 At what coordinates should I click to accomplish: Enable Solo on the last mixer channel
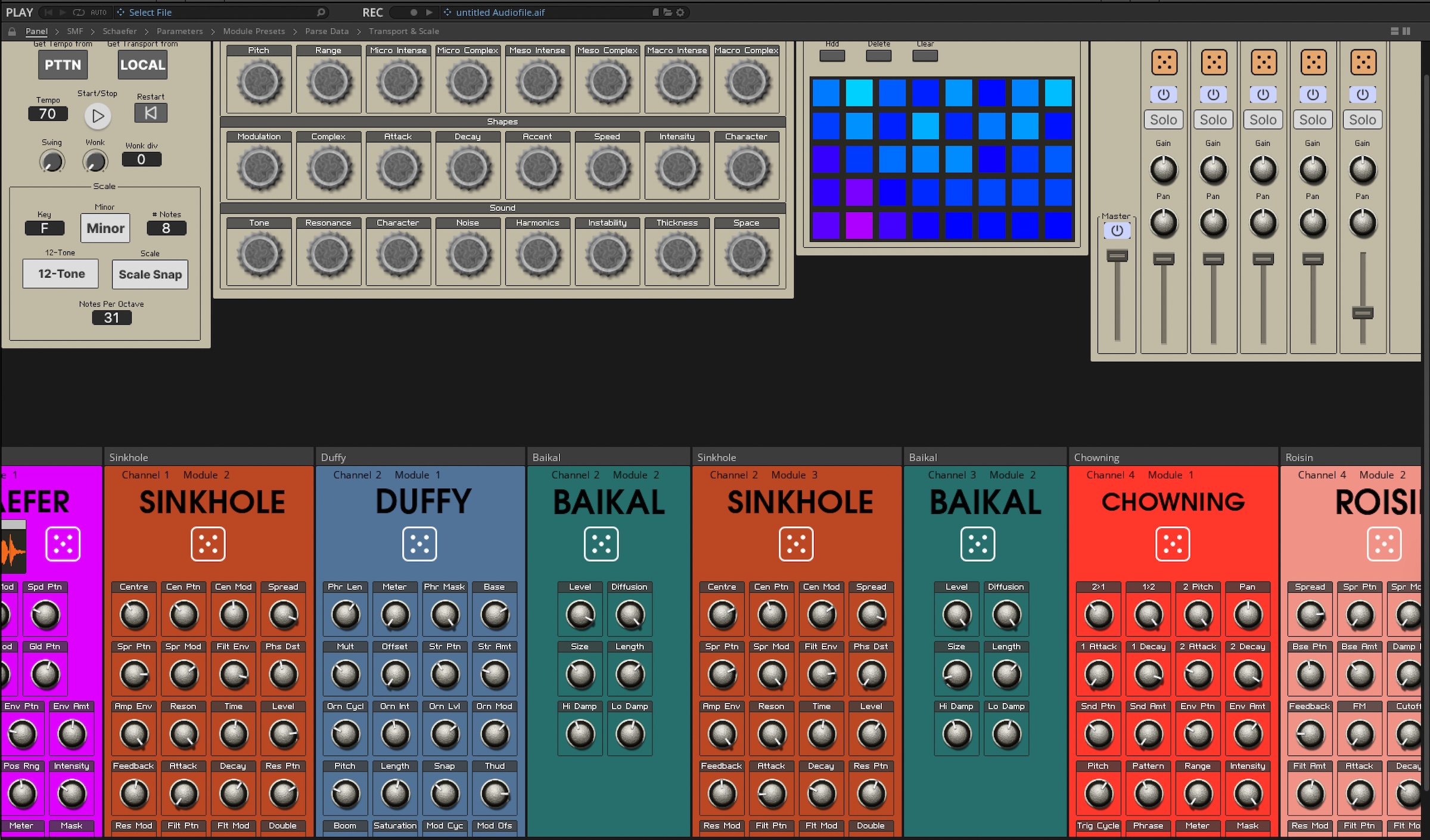(1362, 120)
